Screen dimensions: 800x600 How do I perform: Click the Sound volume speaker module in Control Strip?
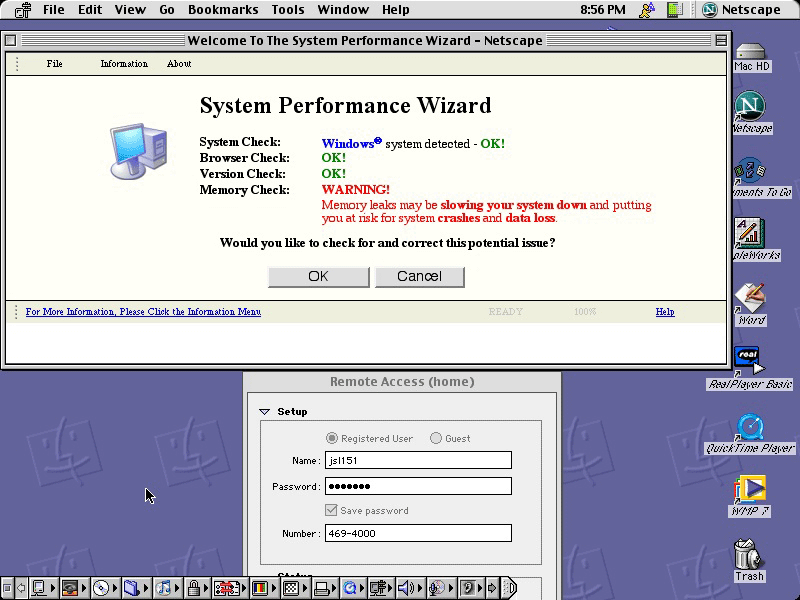[x=405, y=588]
